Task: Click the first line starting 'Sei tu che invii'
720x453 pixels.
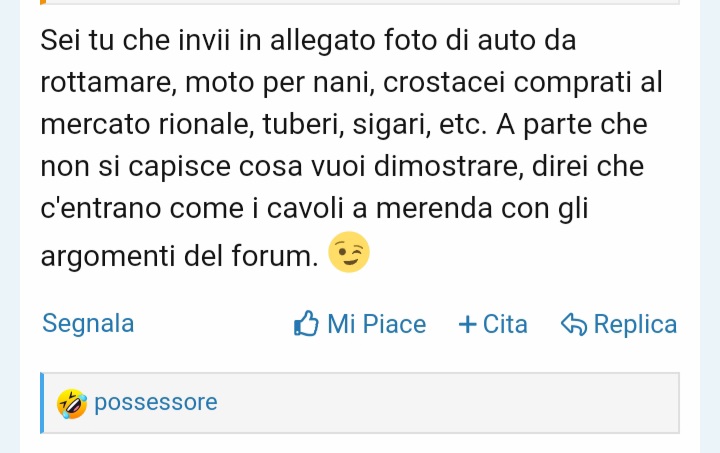Action: click(x=308, y=40)
